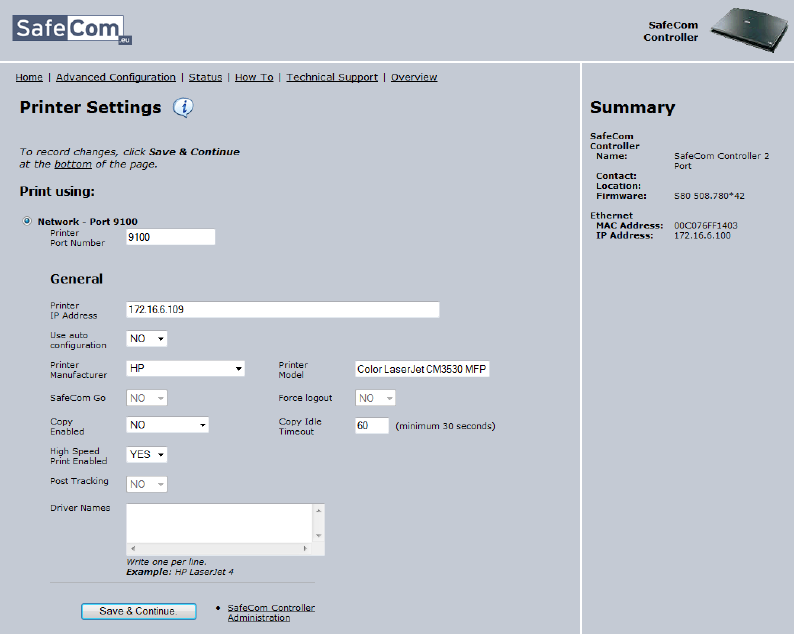Click the summary IP address 172.16.6.100
794x634 pixels.
click(702, 235)
